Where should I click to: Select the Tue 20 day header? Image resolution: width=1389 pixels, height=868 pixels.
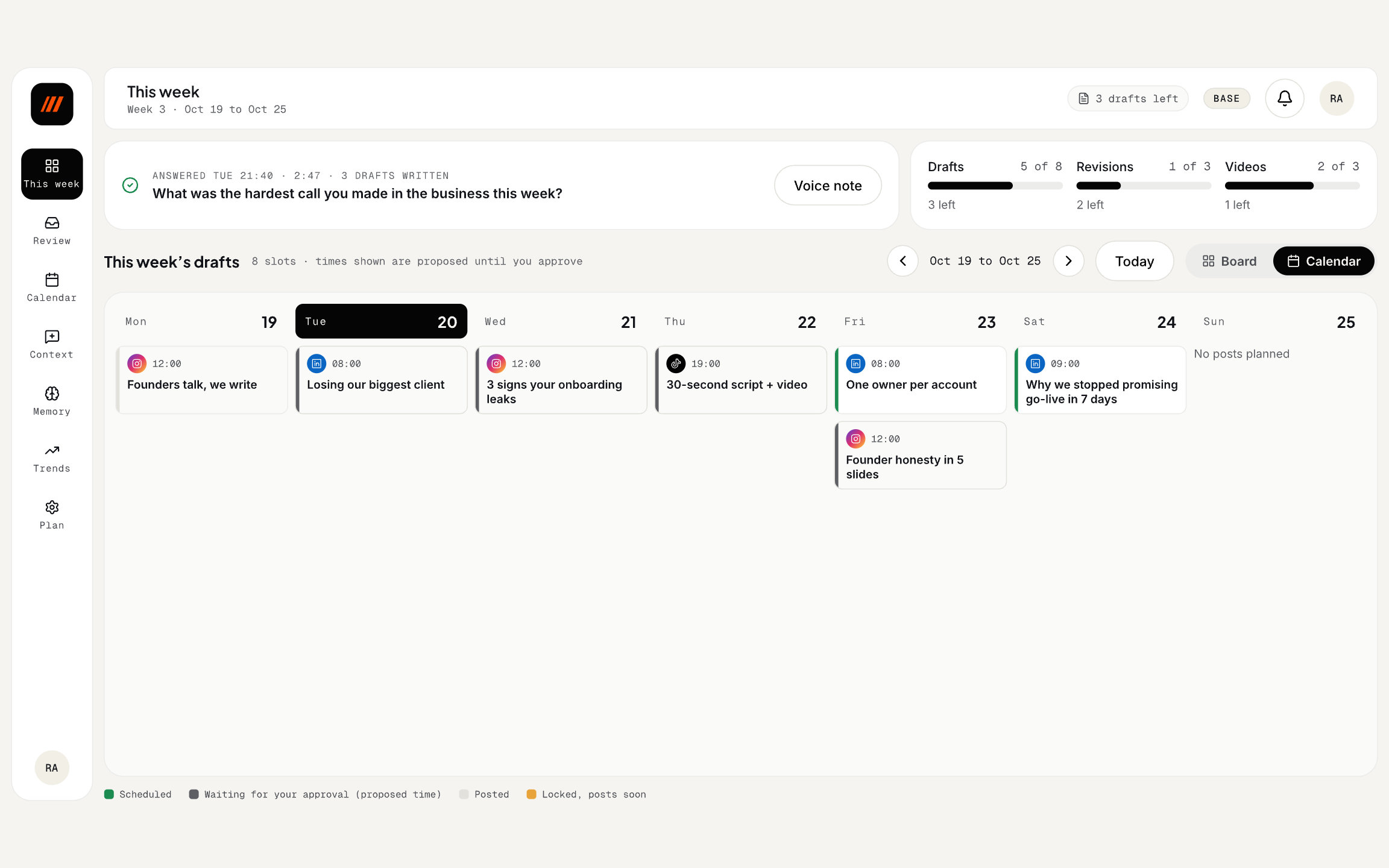[x=381, y=321]
